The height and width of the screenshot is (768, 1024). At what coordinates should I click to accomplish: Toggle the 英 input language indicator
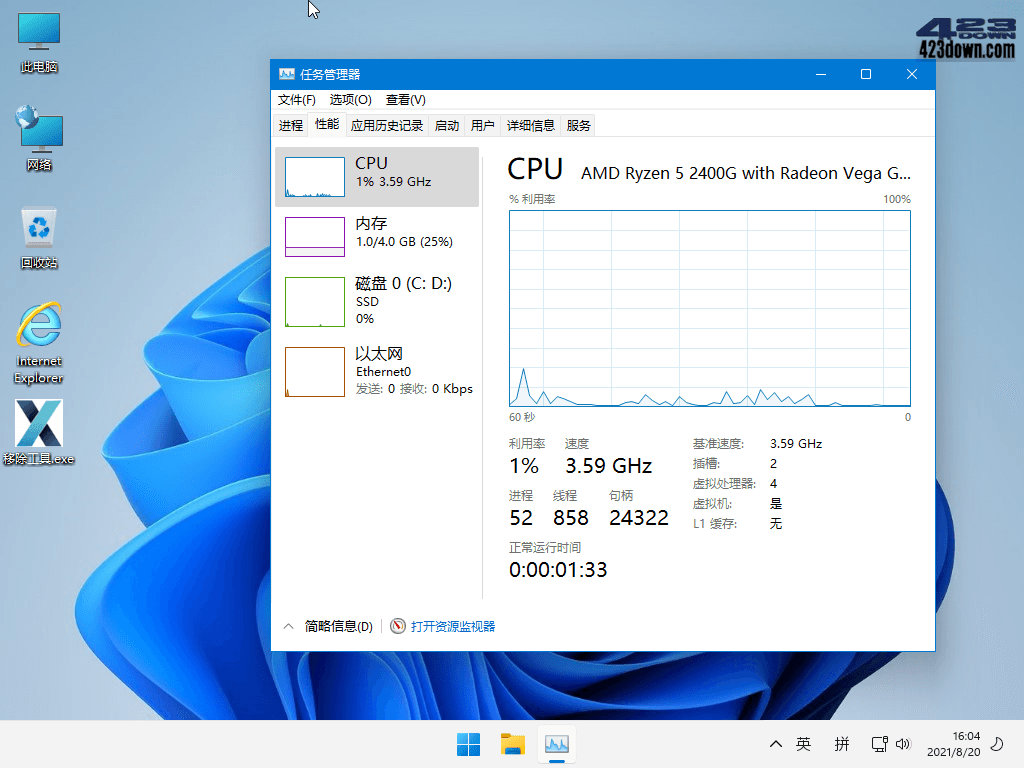[803, 744]
